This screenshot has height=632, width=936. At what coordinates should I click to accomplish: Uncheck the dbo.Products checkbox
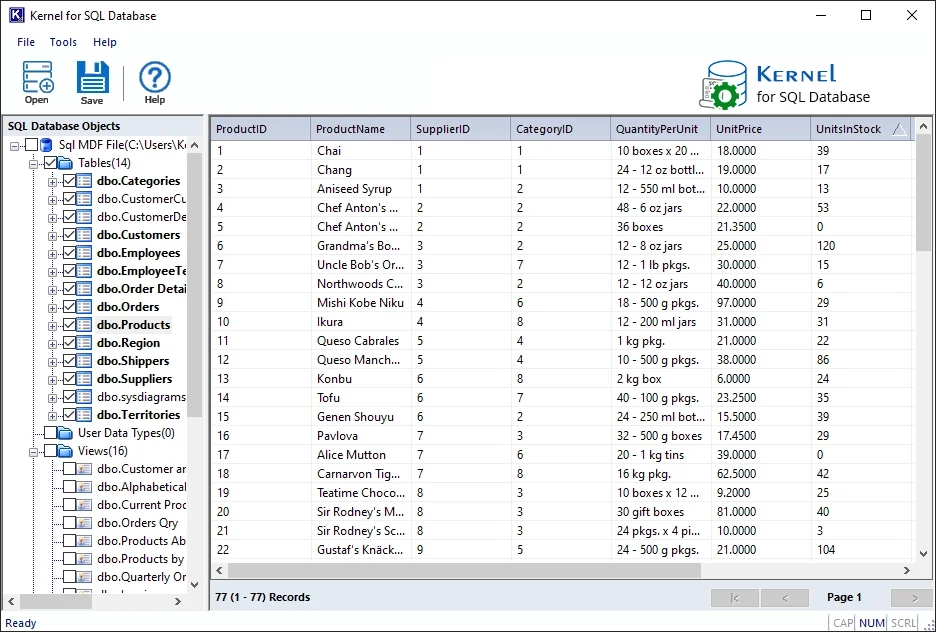69,325
